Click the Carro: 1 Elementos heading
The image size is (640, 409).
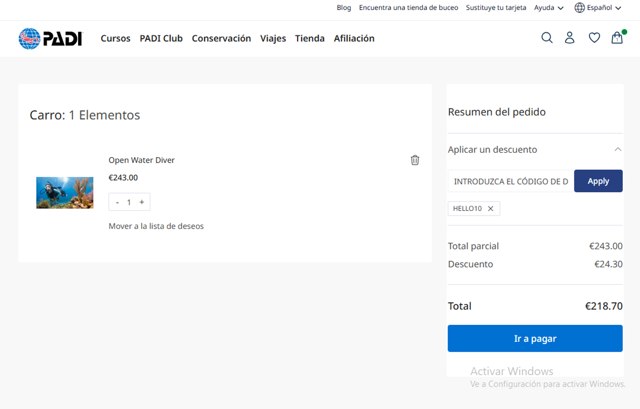pyautogui.click(x=84, y=115)
